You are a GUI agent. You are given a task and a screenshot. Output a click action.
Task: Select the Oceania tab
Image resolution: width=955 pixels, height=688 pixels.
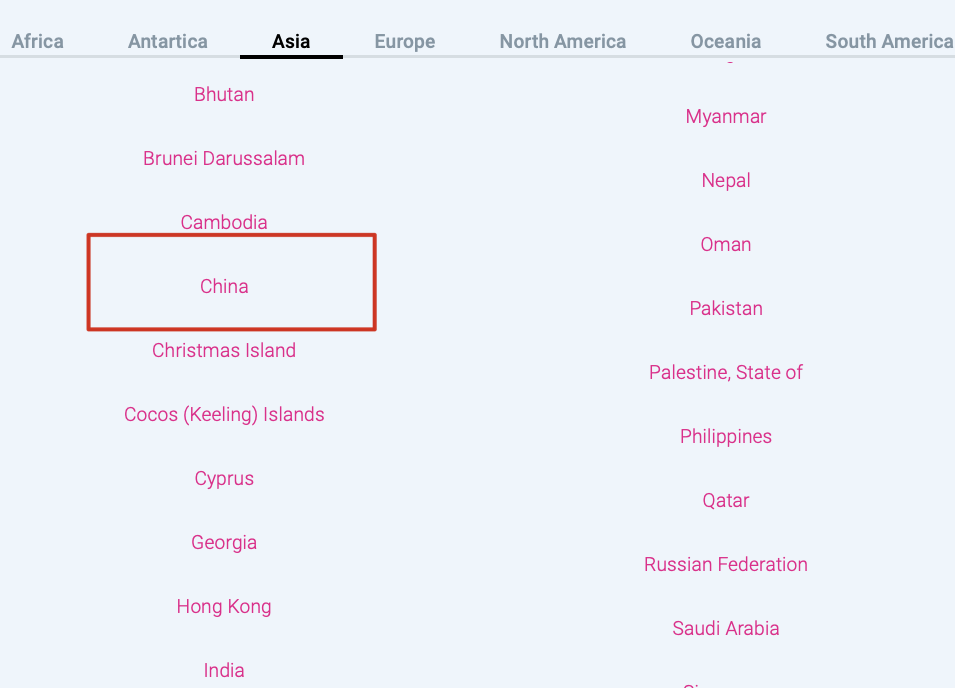pyautogui.click(x=726, y=41)
